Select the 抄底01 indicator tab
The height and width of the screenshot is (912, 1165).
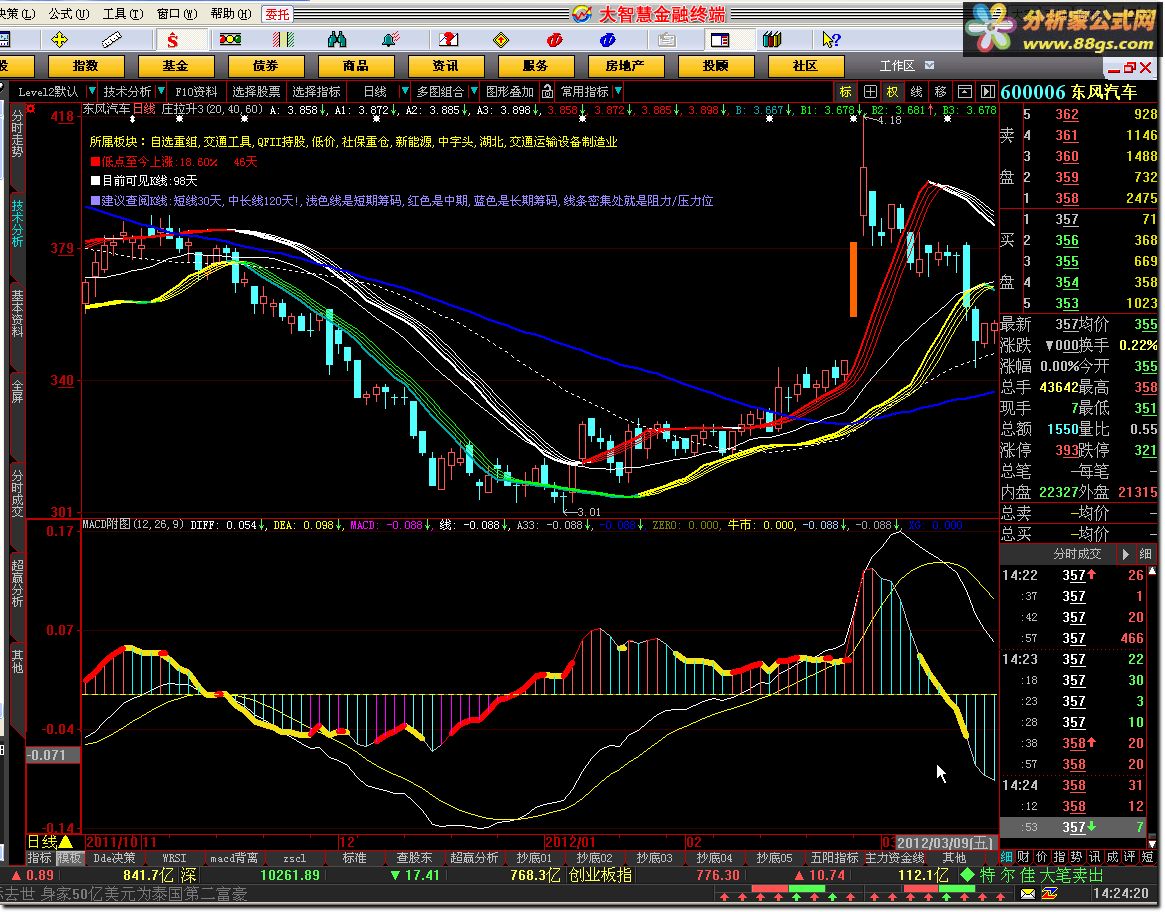tap(534, 858)
